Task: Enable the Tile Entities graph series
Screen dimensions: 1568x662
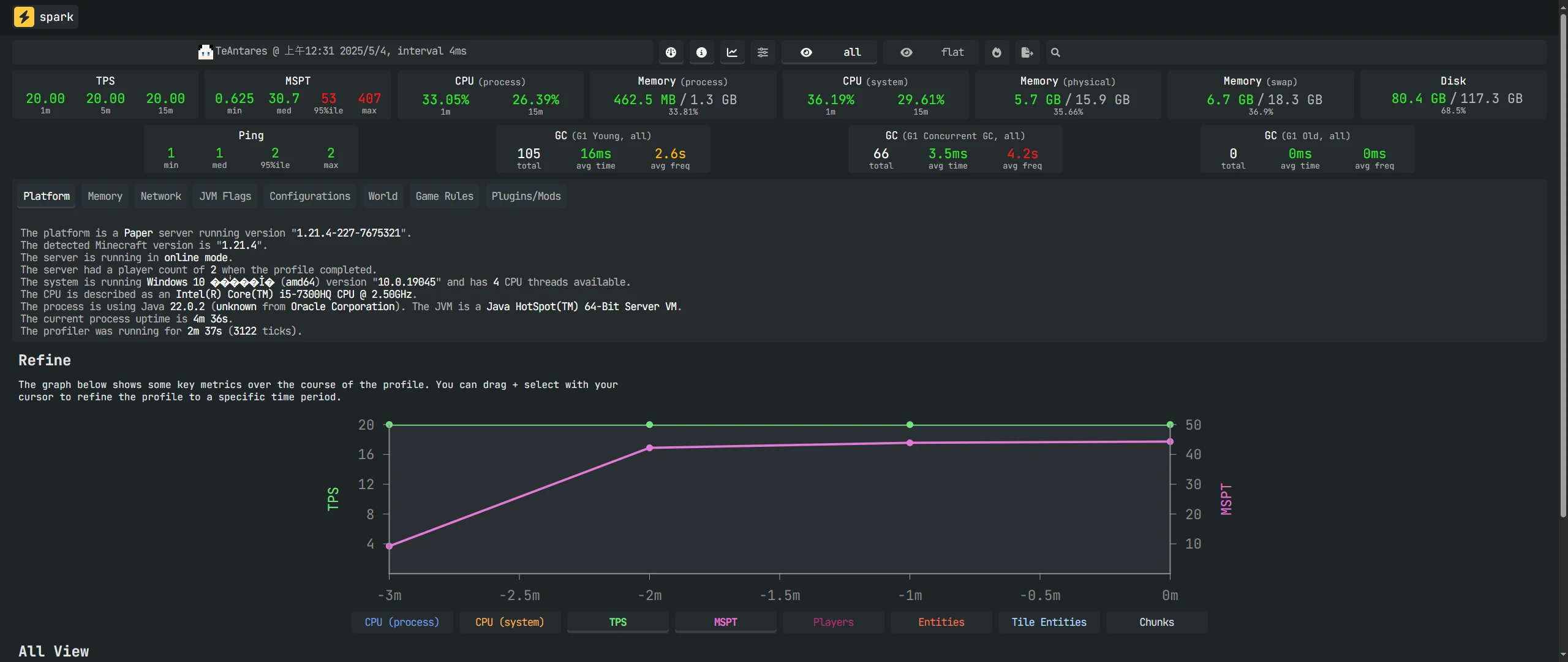Action: pyautogui.click(x=1049, y=622)
